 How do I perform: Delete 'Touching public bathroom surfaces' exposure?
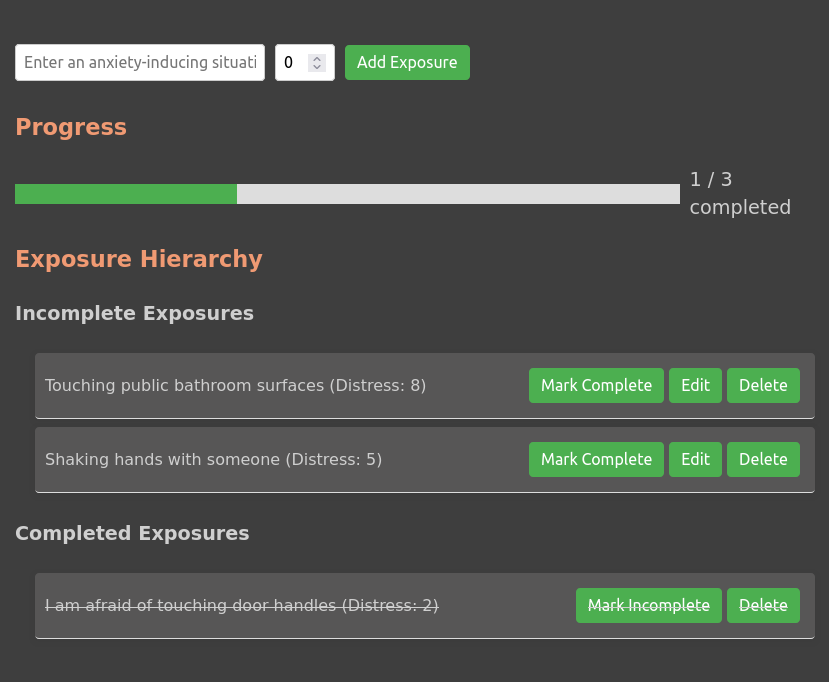pyautogui.click(x=763, y=385)
